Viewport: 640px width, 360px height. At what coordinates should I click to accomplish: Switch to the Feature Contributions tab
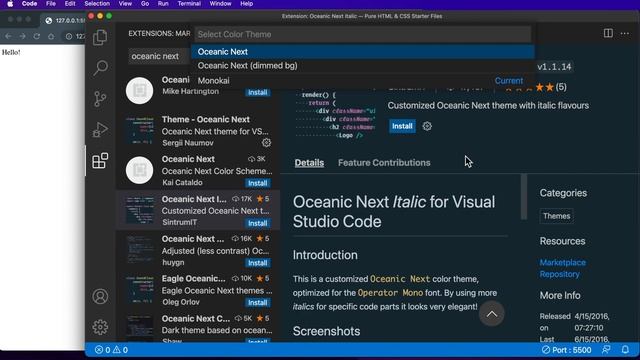[x=384, y=162]
